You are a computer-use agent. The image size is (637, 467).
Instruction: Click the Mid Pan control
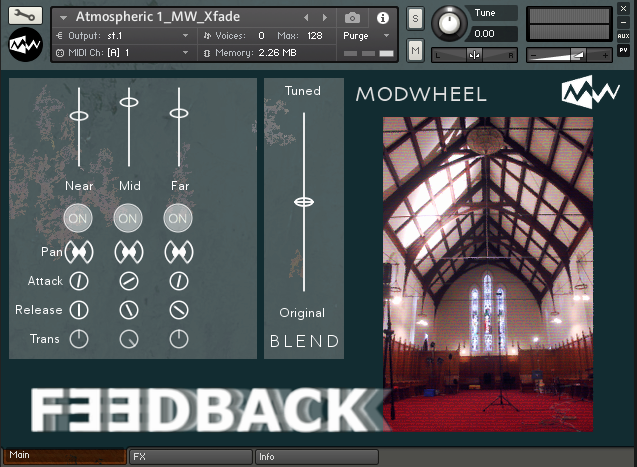click(x=129, y=252)
